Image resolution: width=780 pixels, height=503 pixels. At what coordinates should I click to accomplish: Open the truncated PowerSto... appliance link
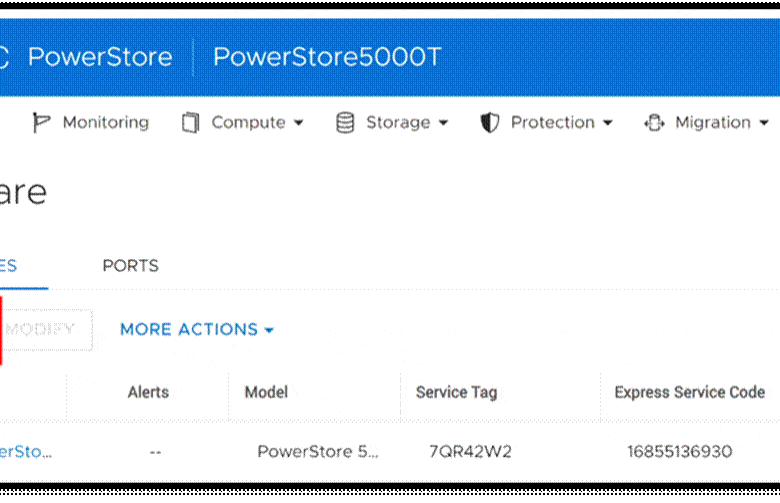coord(26,452)
